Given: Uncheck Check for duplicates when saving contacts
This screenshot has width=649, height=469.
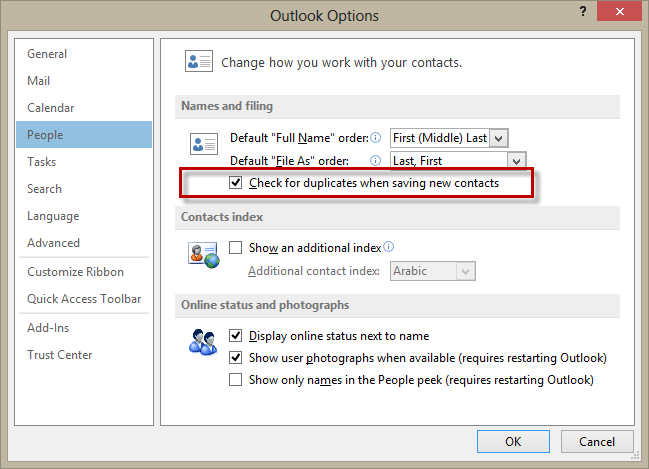Looking at the screenshot, I should (236, 183).
